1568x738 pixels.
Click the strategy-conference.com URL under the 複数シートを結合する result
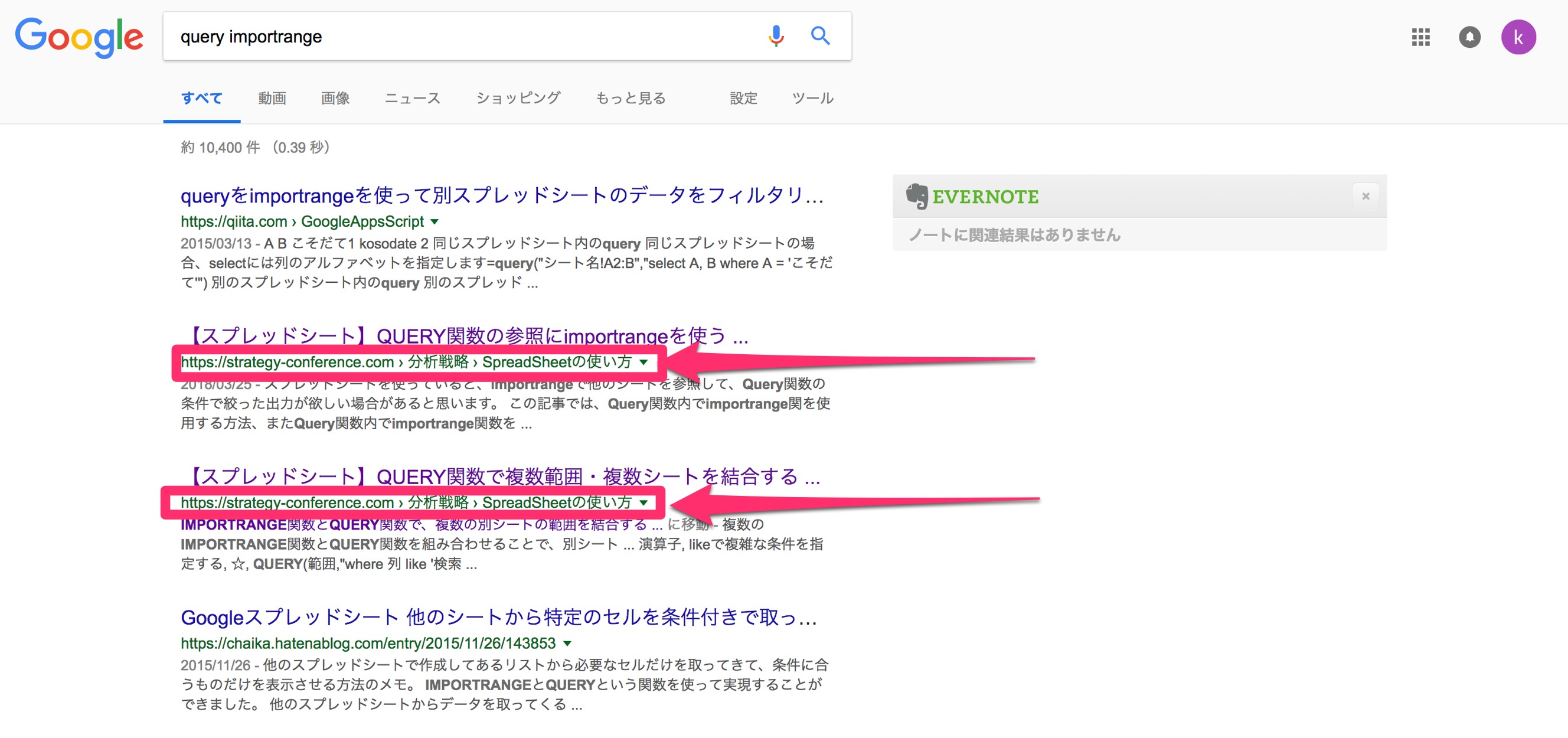point(406,503)
